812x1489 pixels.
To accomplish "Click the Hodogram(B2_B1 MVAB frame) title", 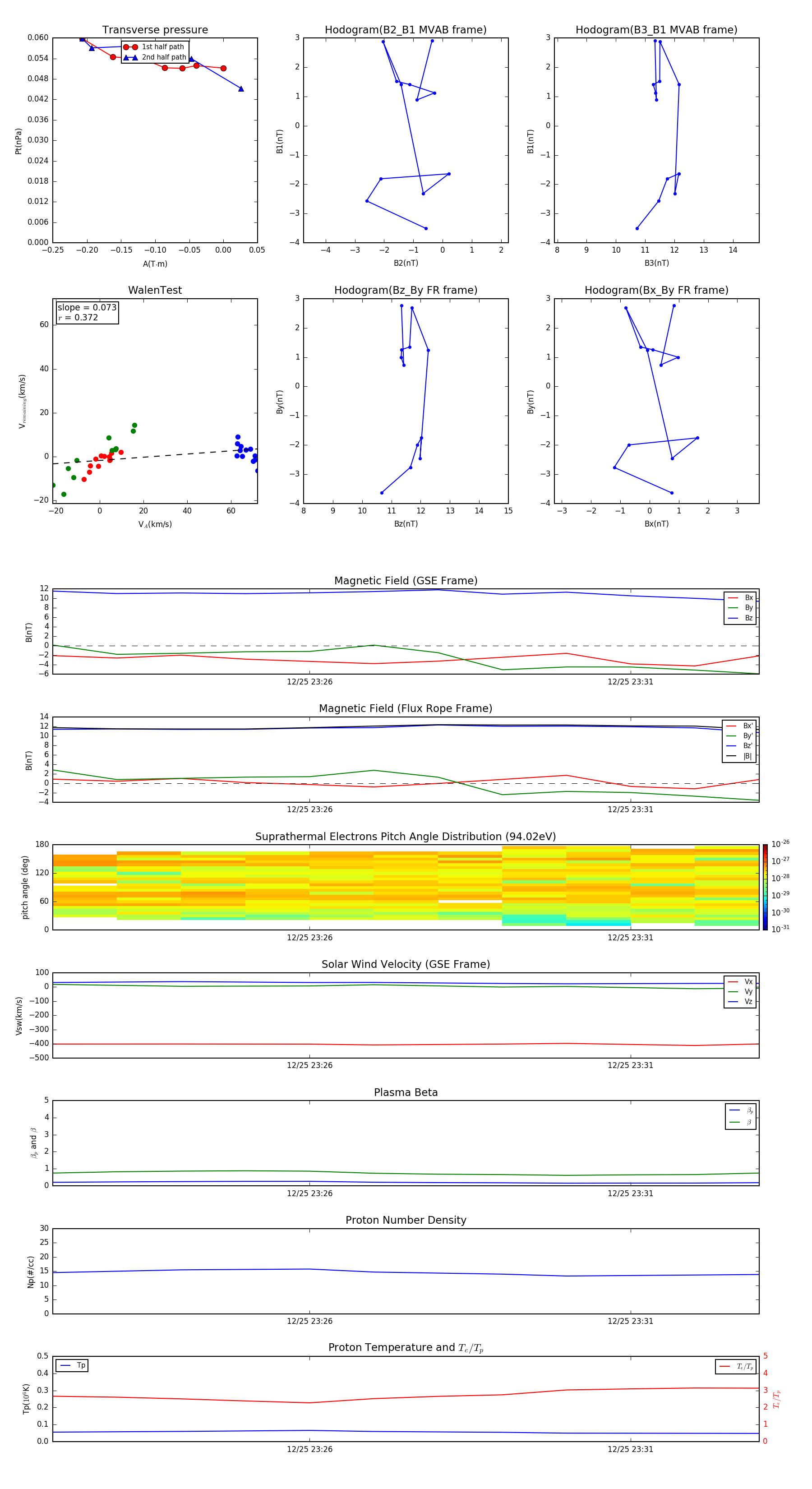I will pos(405,30).
